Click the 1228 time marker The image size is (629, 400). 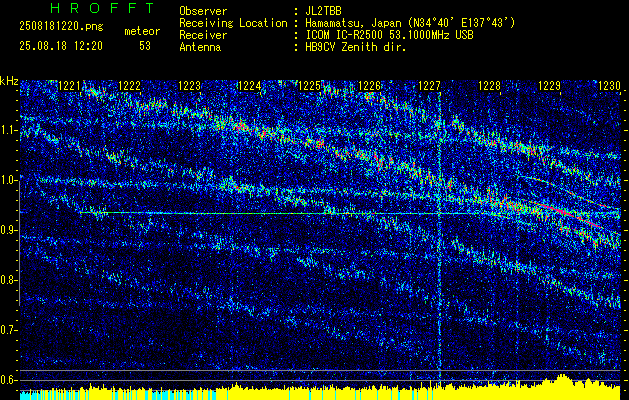pos(489,86)
